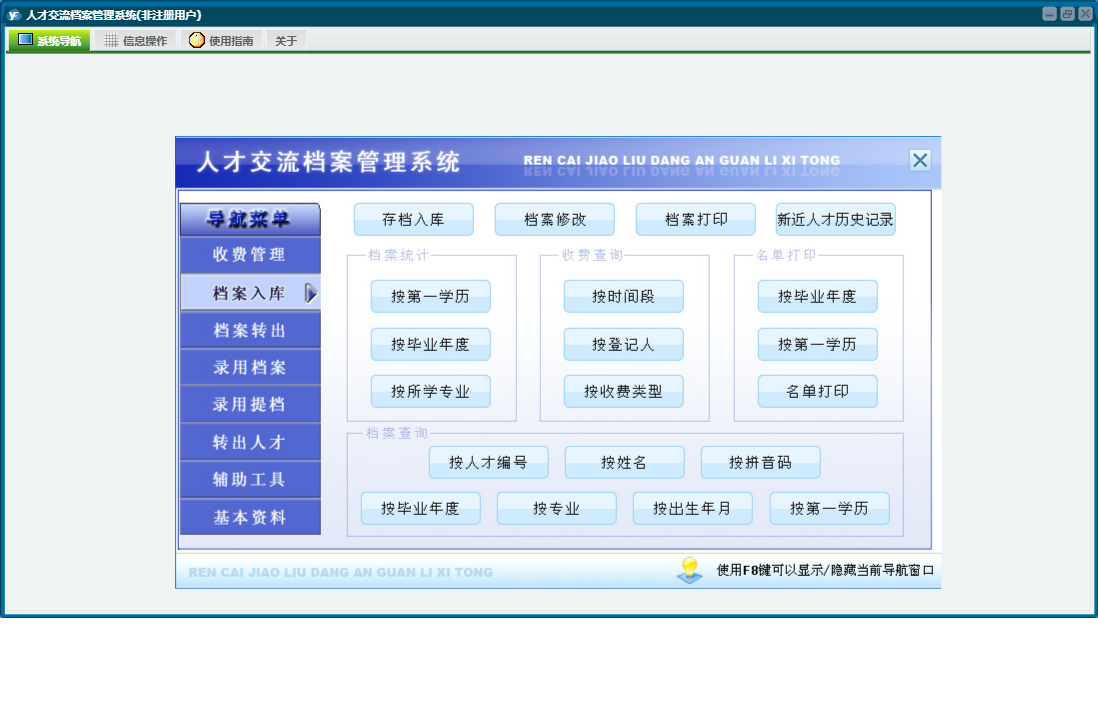This screenshot has height=716, width=1098.
Task: Click 按第一学历 under 档案统计
Action: (x=431, y=296)
